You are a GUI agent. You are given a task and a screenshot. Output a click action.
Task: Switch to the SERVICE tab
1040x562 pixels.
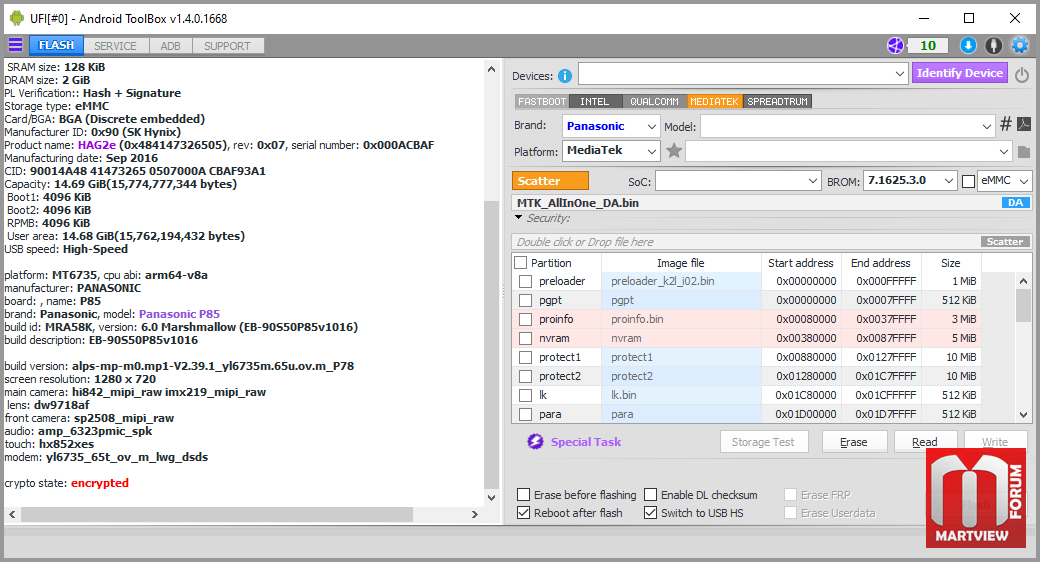tap(115, 46)
